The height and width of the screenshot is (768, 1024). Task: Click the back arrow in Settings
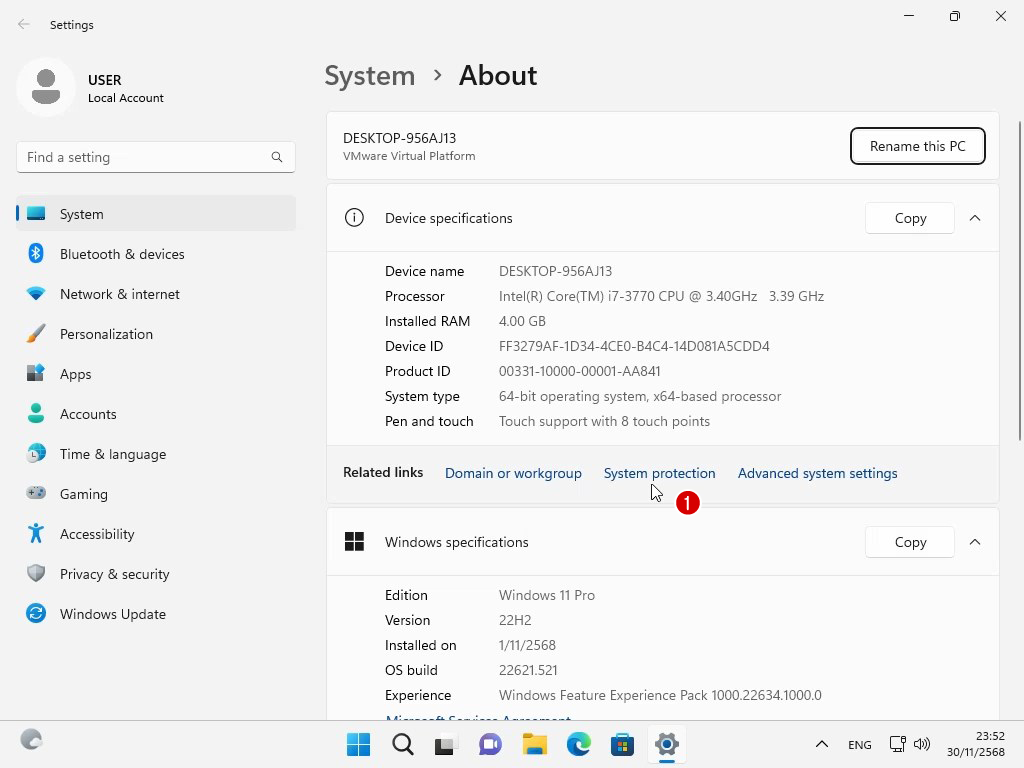point(24,25)
